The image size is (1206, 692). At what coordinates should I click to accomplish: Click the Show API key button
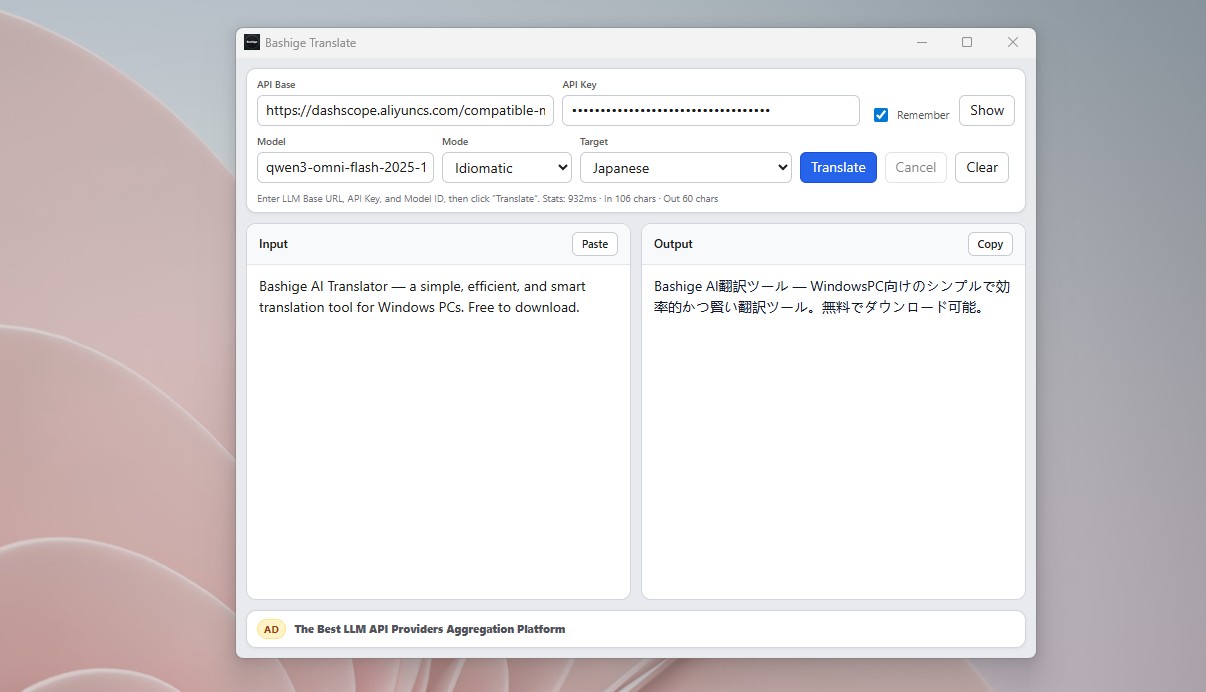click(987, 110)
